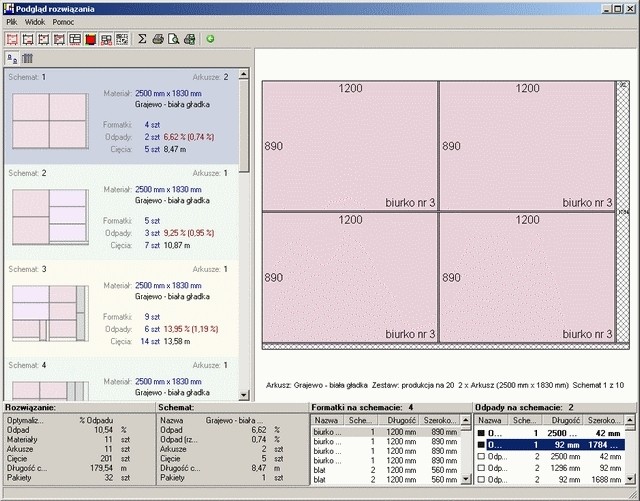Screen dimensions: 640x501
Task: Click the printer icon
Action: pyautogui.click(x=158, y=39)
